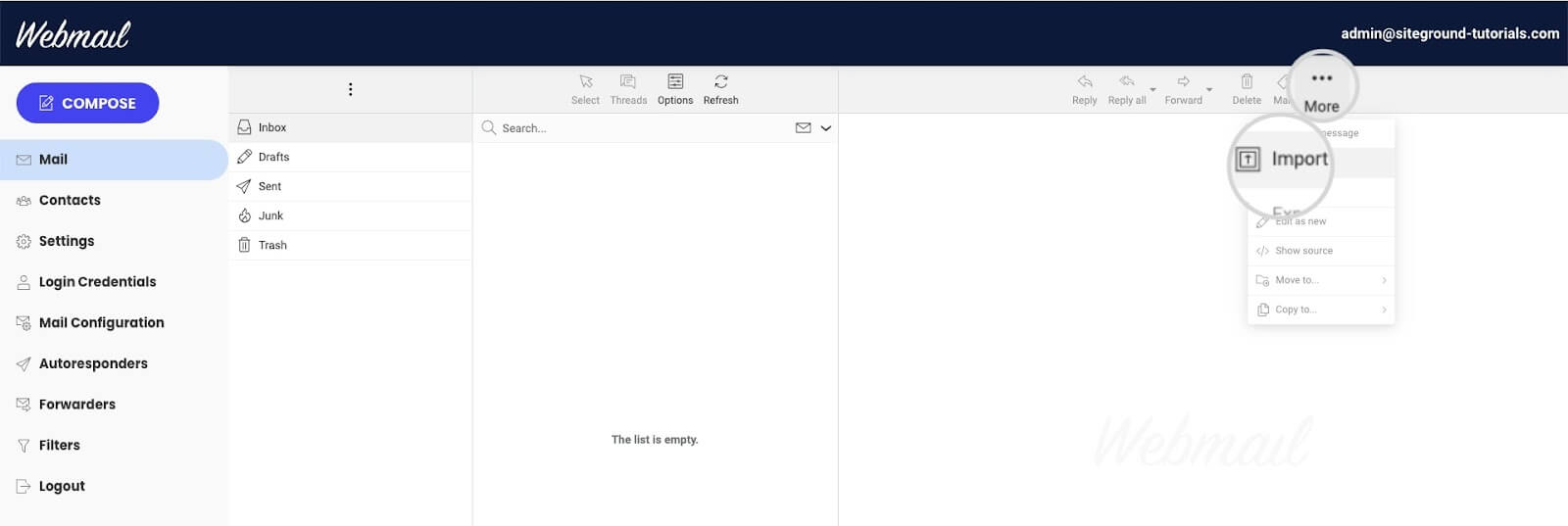The width and height of the screenshot is (1568, 526).
Task: Expand the Move to... submenu
Action: coord(1321,280)
